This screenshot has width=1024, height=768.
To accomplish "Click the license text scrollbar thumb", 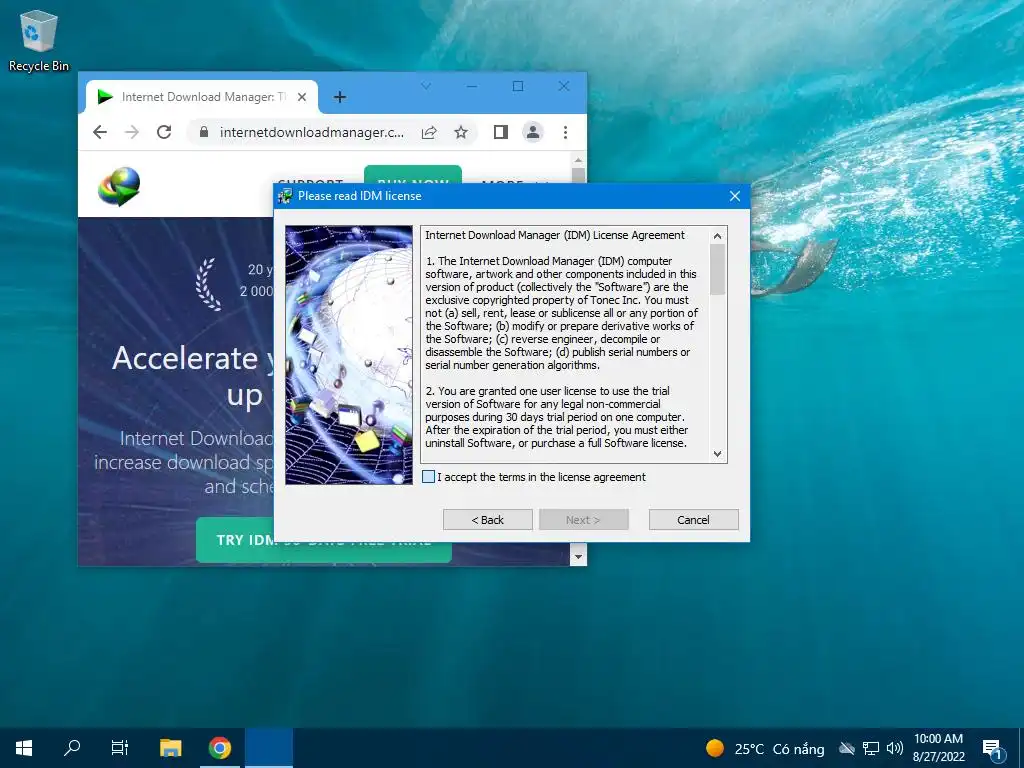I will click(717, 270).
